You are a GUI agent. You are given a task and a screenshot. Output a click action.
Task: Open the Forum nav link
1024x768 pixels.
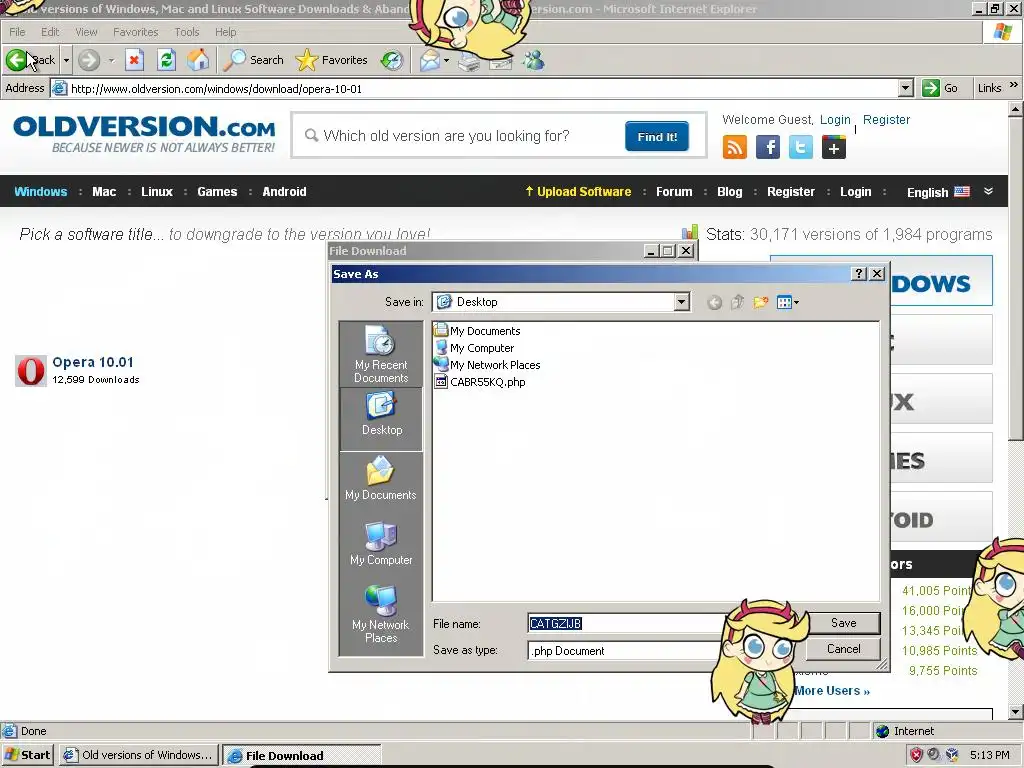click(674, 191)
